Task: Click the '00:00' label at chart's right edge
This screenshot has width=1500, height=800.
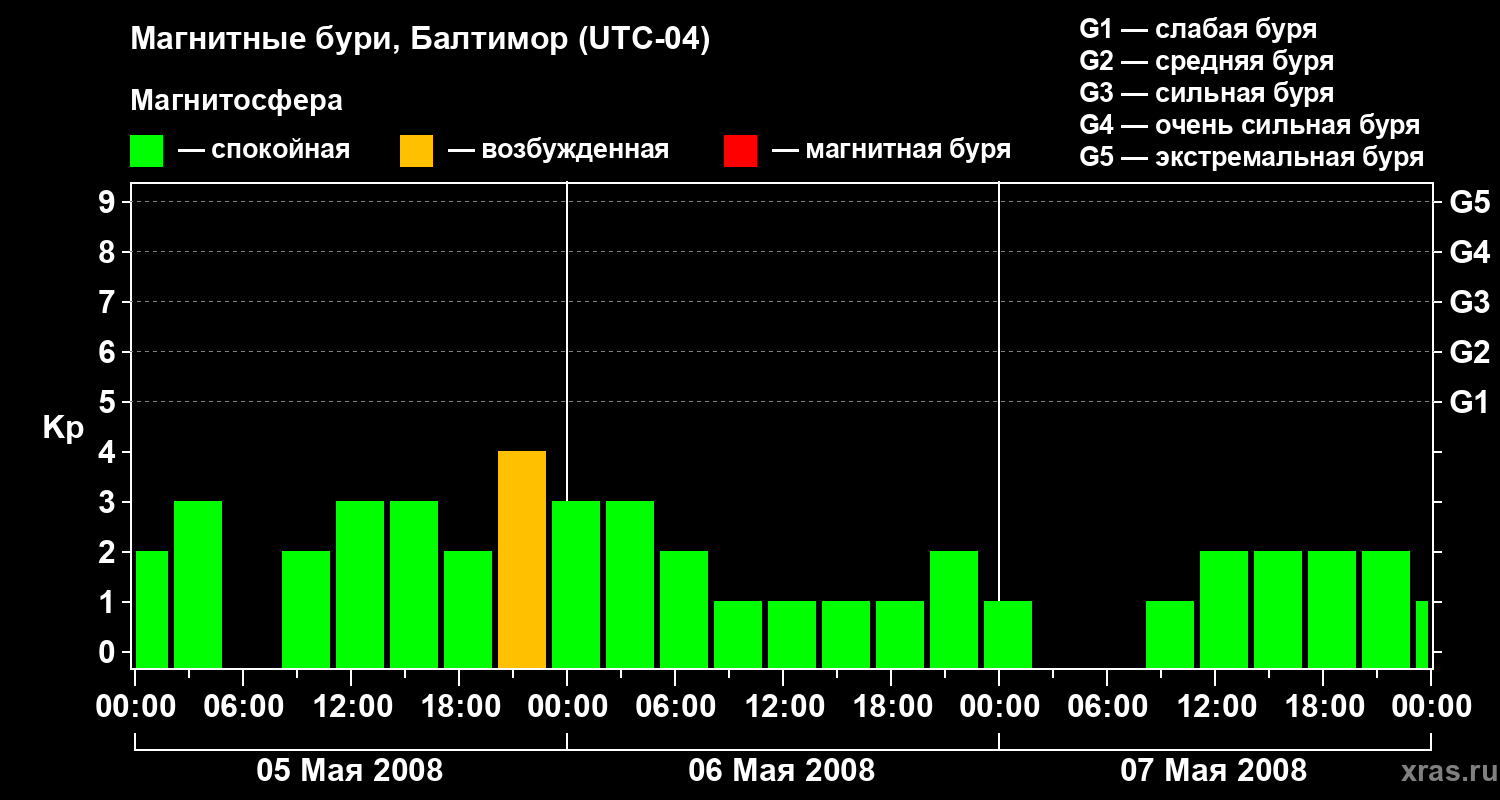Action: [1432, 707]
